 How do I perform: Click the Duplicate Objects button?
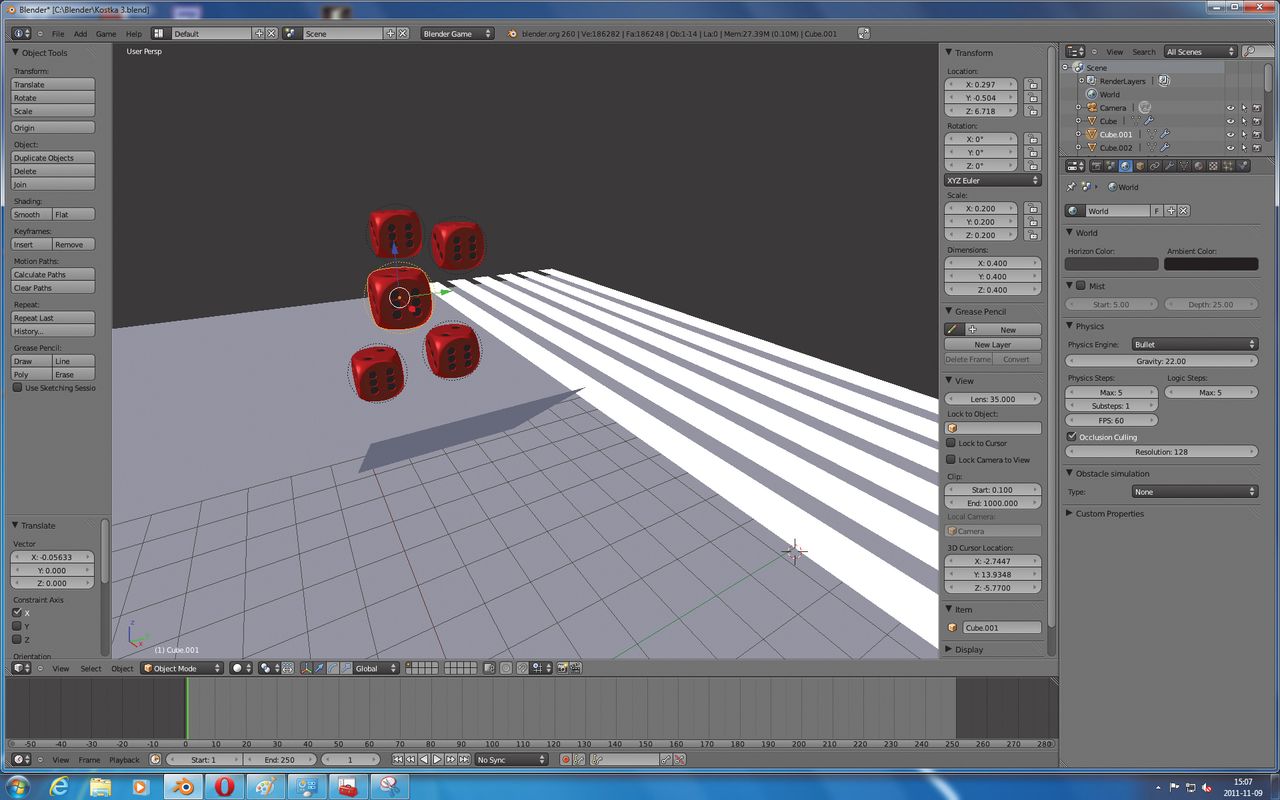click(53, 158)
